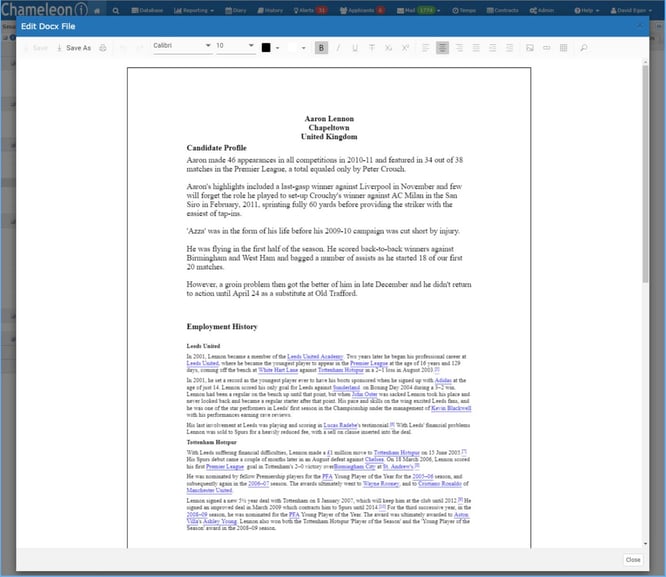Toggle superscript formatting
This screenshot has height=577, width=666.
(x=405, y=48)
